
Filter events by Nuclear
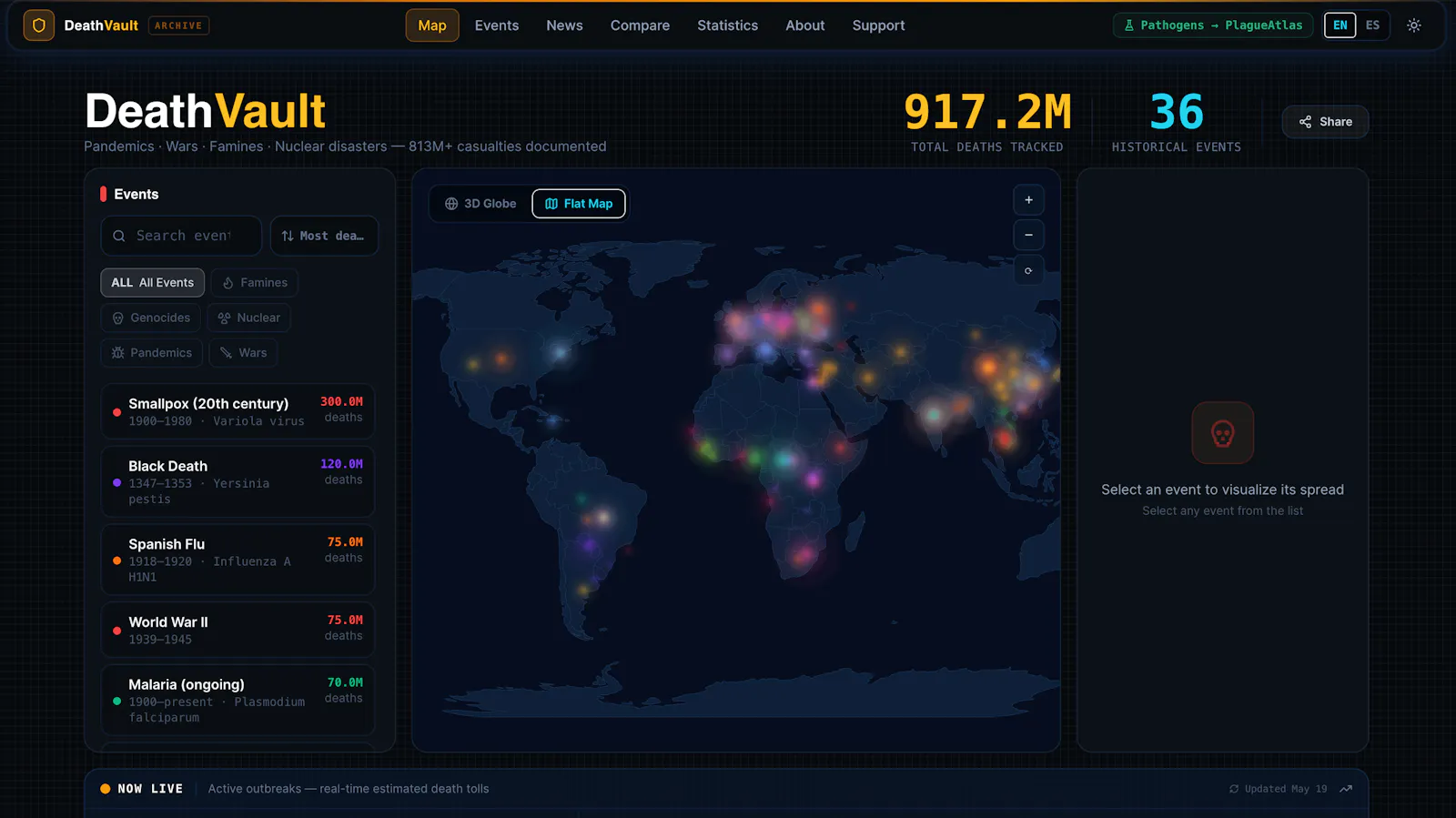[249, 318]
